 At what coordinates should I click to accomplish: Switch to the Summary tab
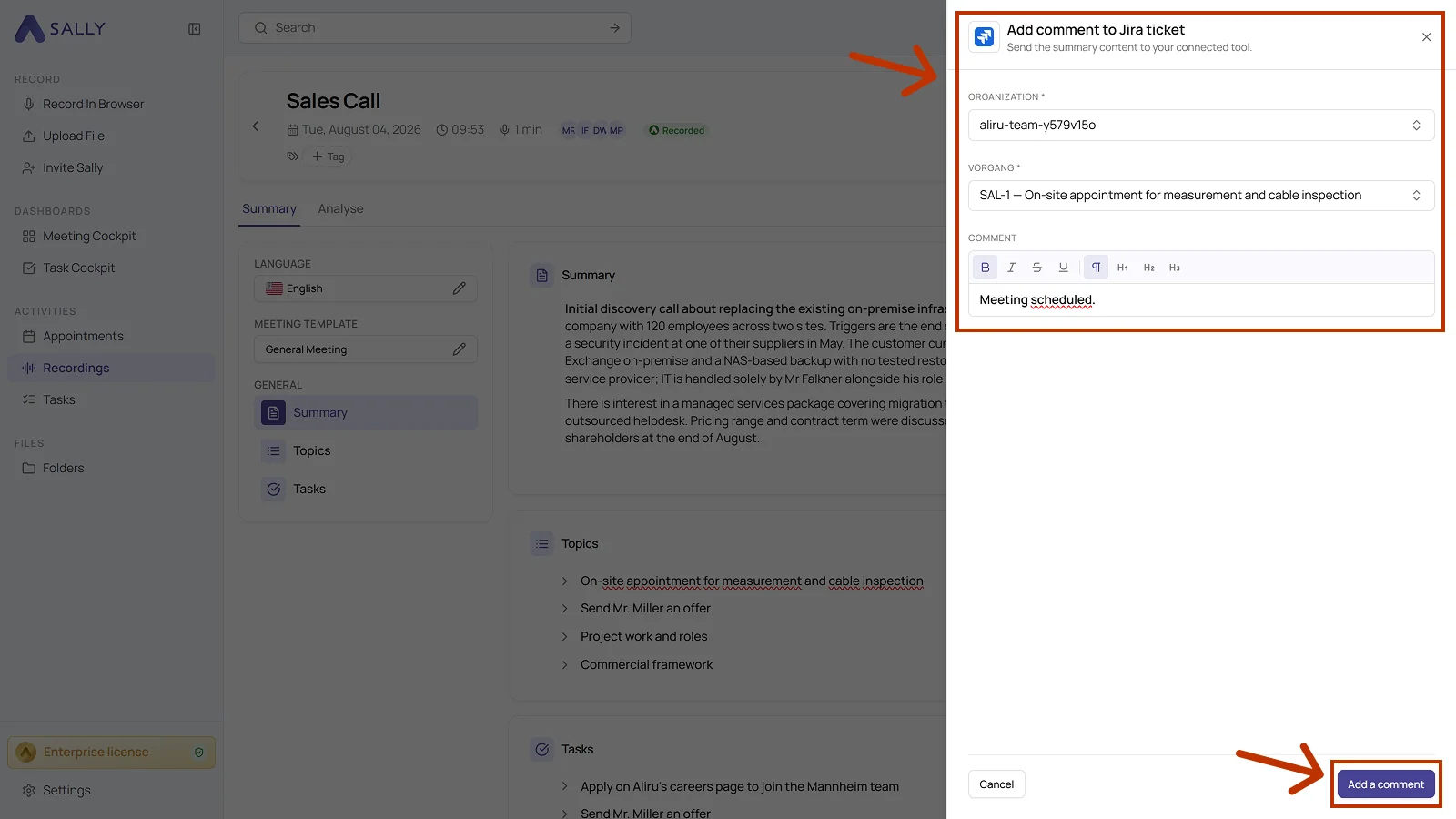pos(269,209)
